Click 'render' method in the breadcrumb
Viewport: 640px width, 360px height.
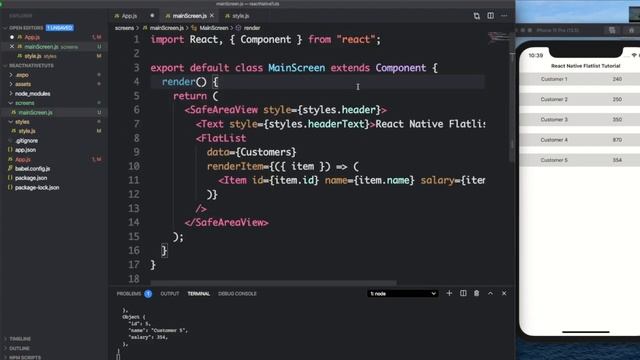252,28
